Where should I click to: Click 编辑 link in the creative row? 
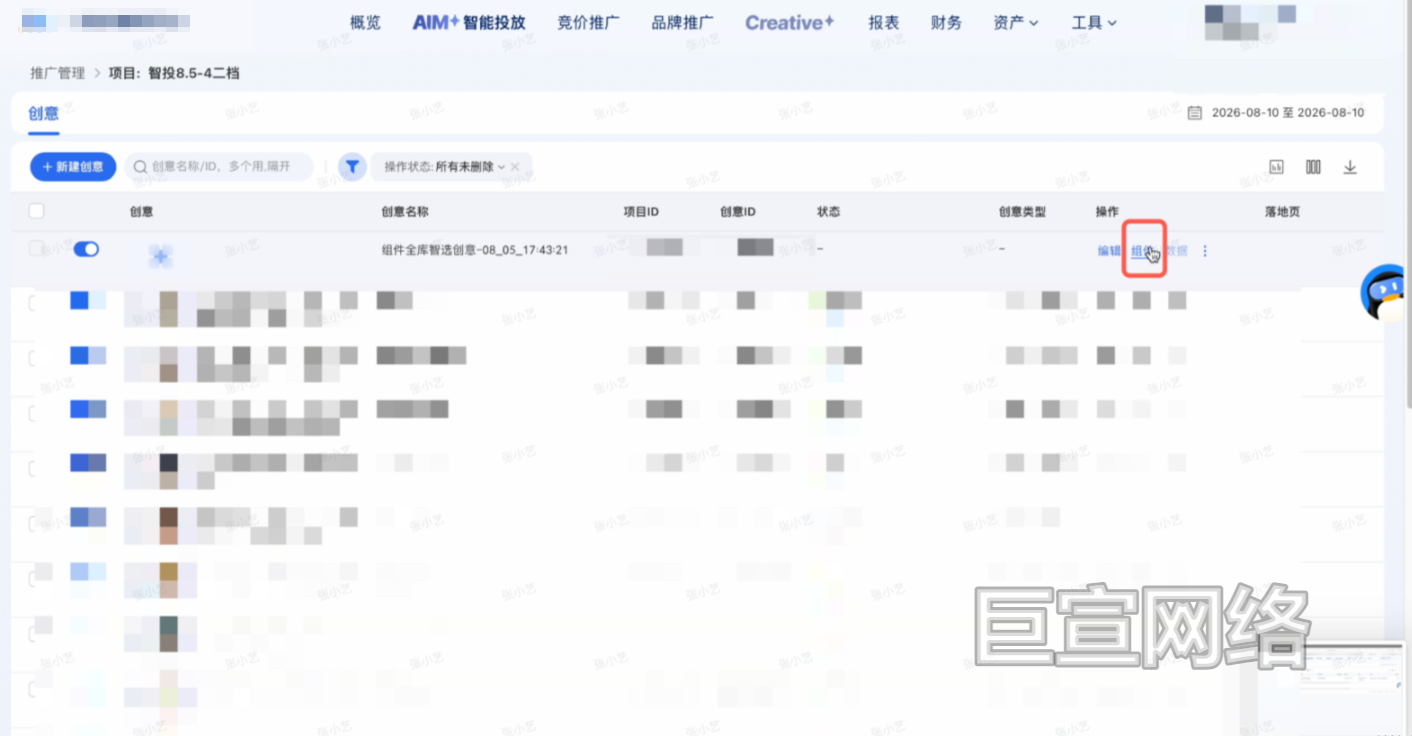pyautogui.click(x=1109, y=251)
